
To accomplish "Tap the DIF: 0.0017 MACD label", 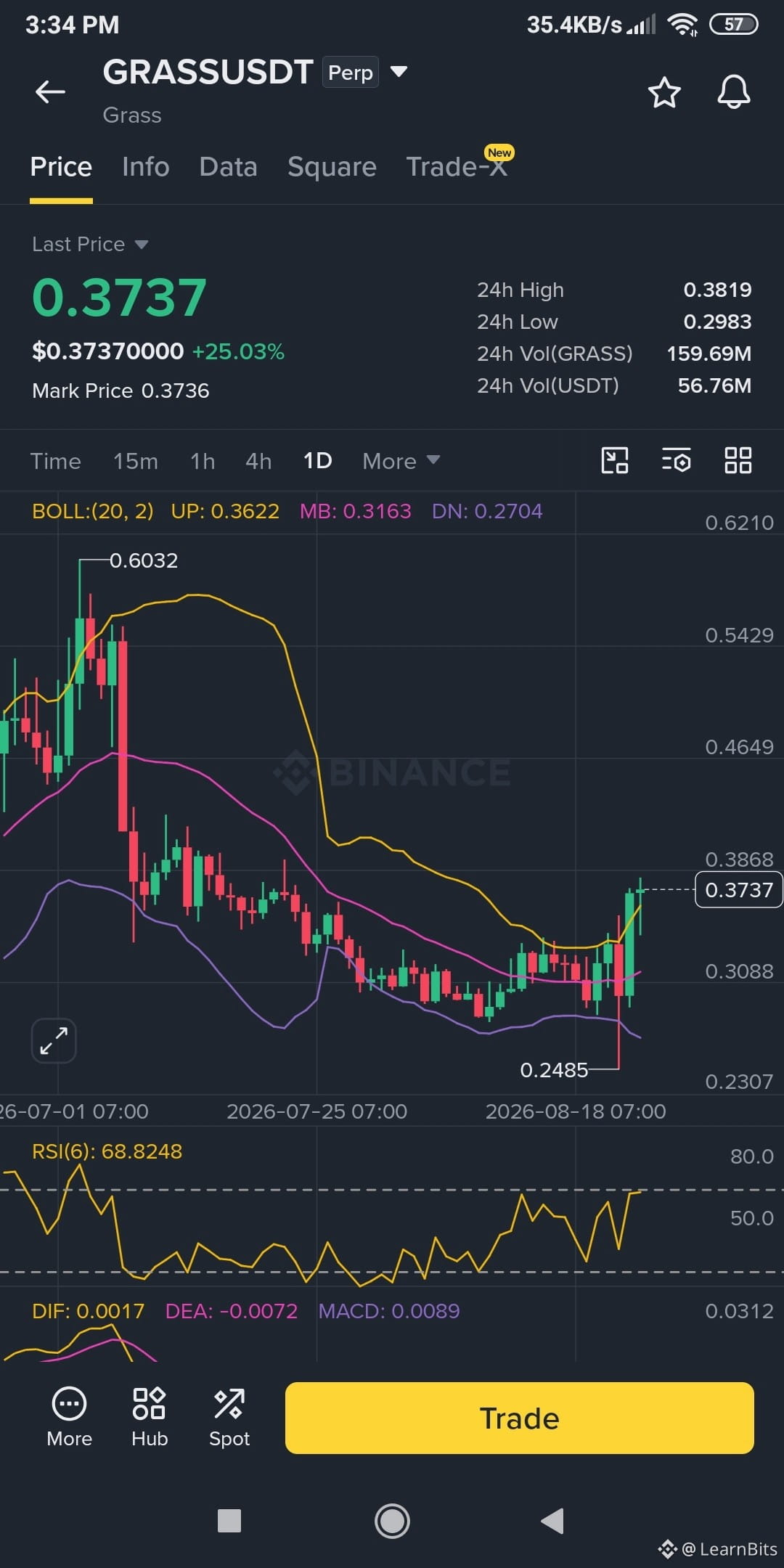I will pos(89,1311).
